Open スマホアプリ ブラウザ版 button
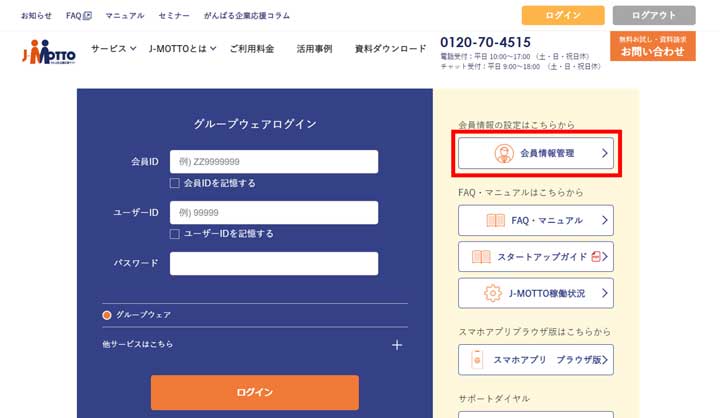The width and height of the screenshot is (720, 418). (x=536, y=360)
